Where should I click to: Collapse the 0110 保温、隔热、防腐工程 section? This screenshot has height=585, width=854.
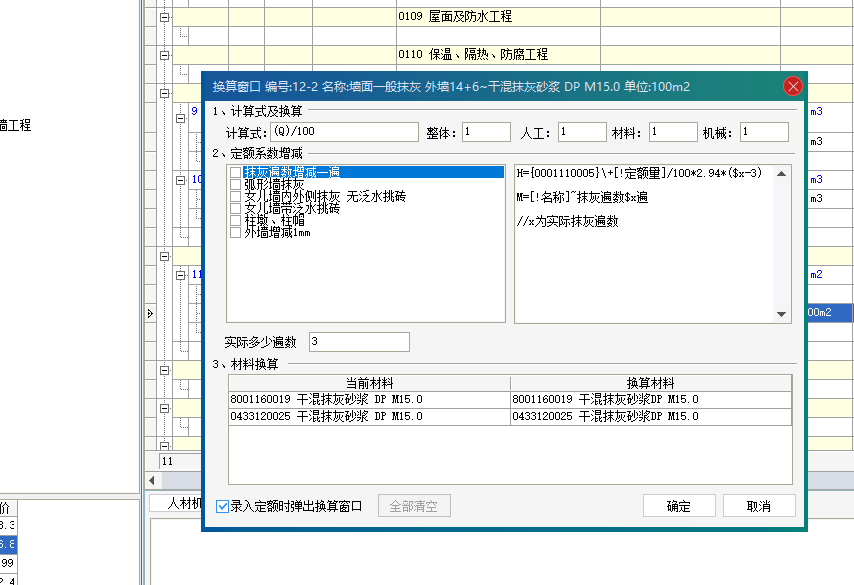[x=164, y=55]
